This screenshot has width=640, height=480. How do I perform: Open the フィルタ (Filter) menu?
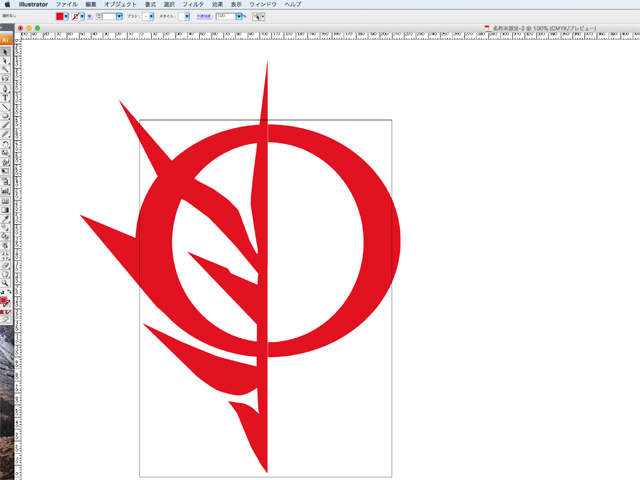click(x=193, y=4)
